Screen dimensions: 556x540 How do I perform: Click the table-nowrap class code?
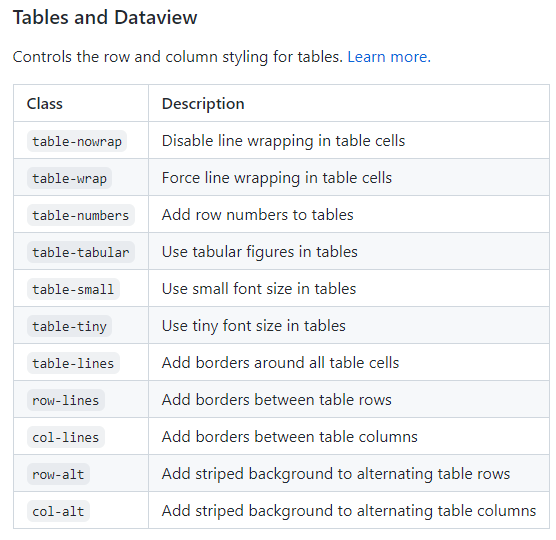pyautogui.click(x=77, y=141)
